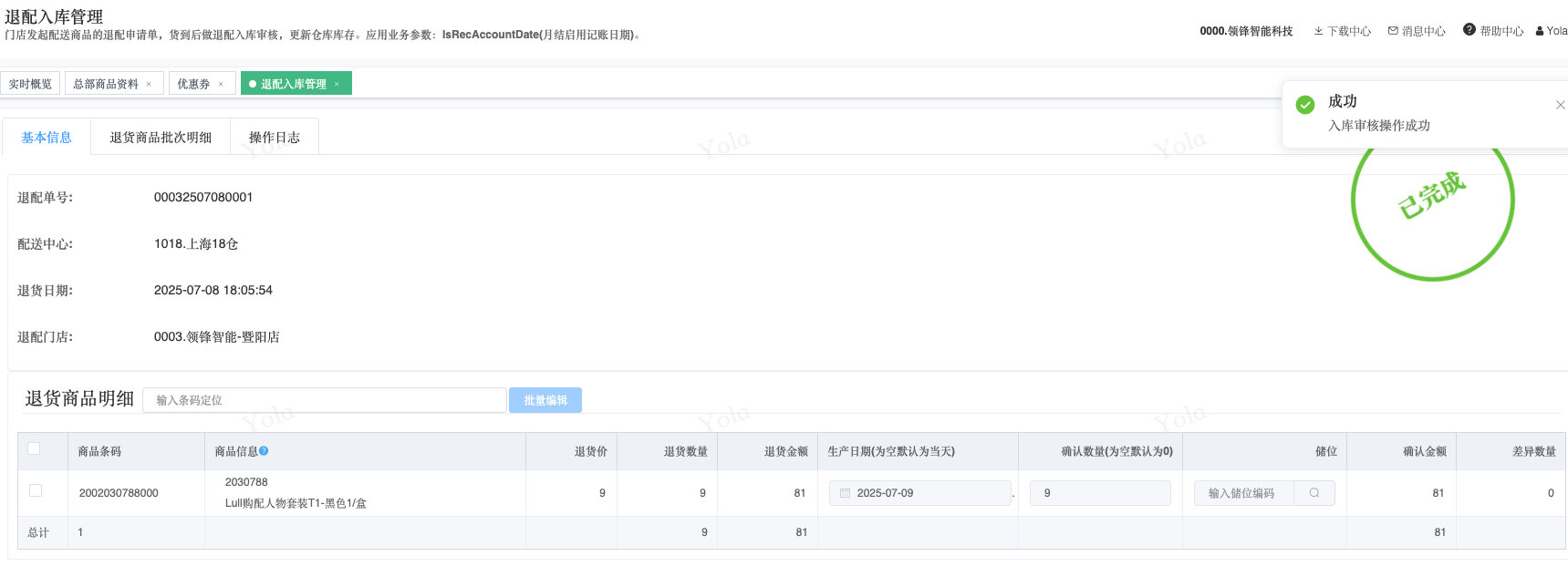This screenshot has width=1568, height=587.
Task: Click the 入库审核操作成功 notification message
Action: tap(1379, 126)
